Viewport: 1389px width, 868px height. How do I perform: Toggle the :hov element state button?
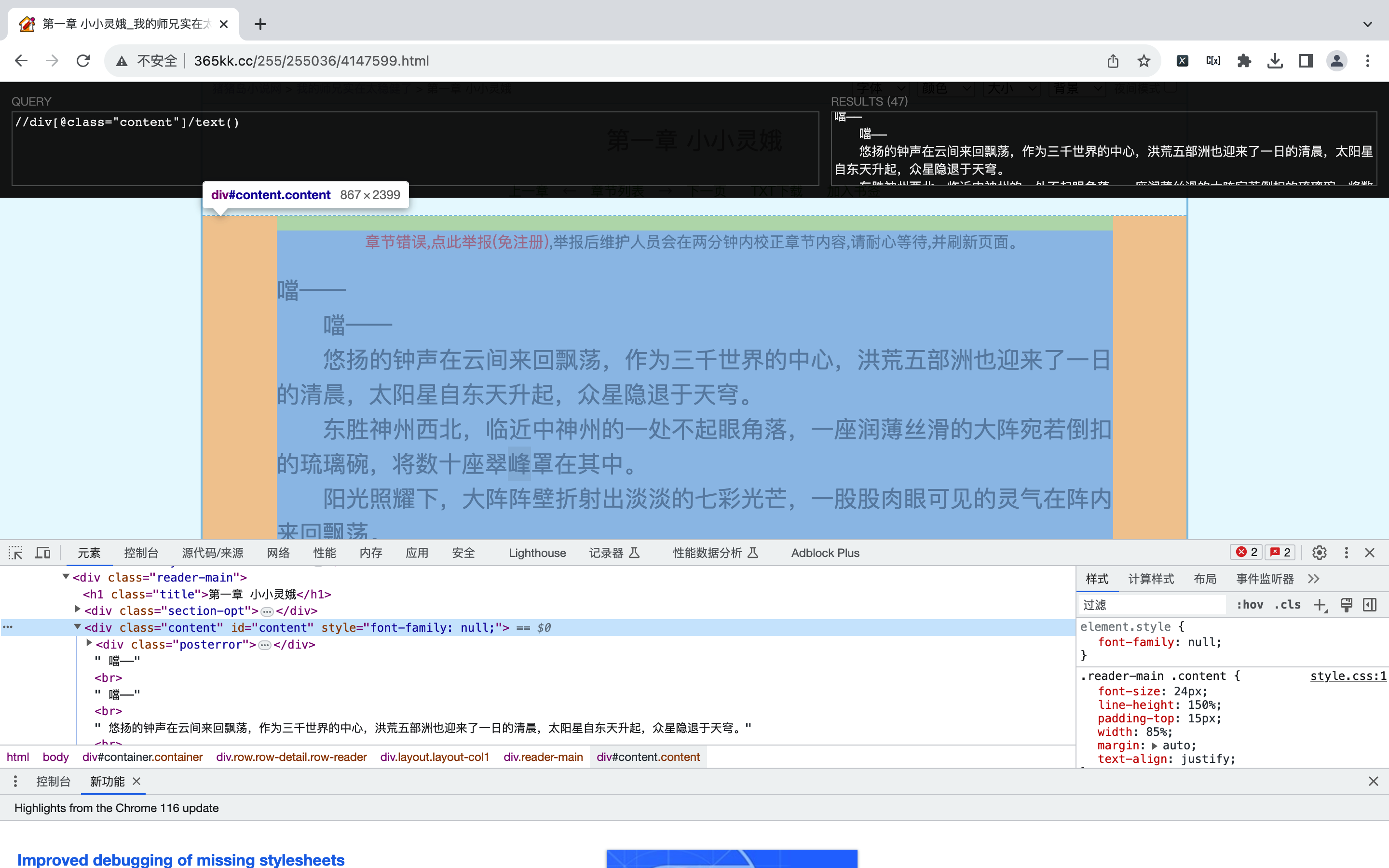click(1250, 605)
